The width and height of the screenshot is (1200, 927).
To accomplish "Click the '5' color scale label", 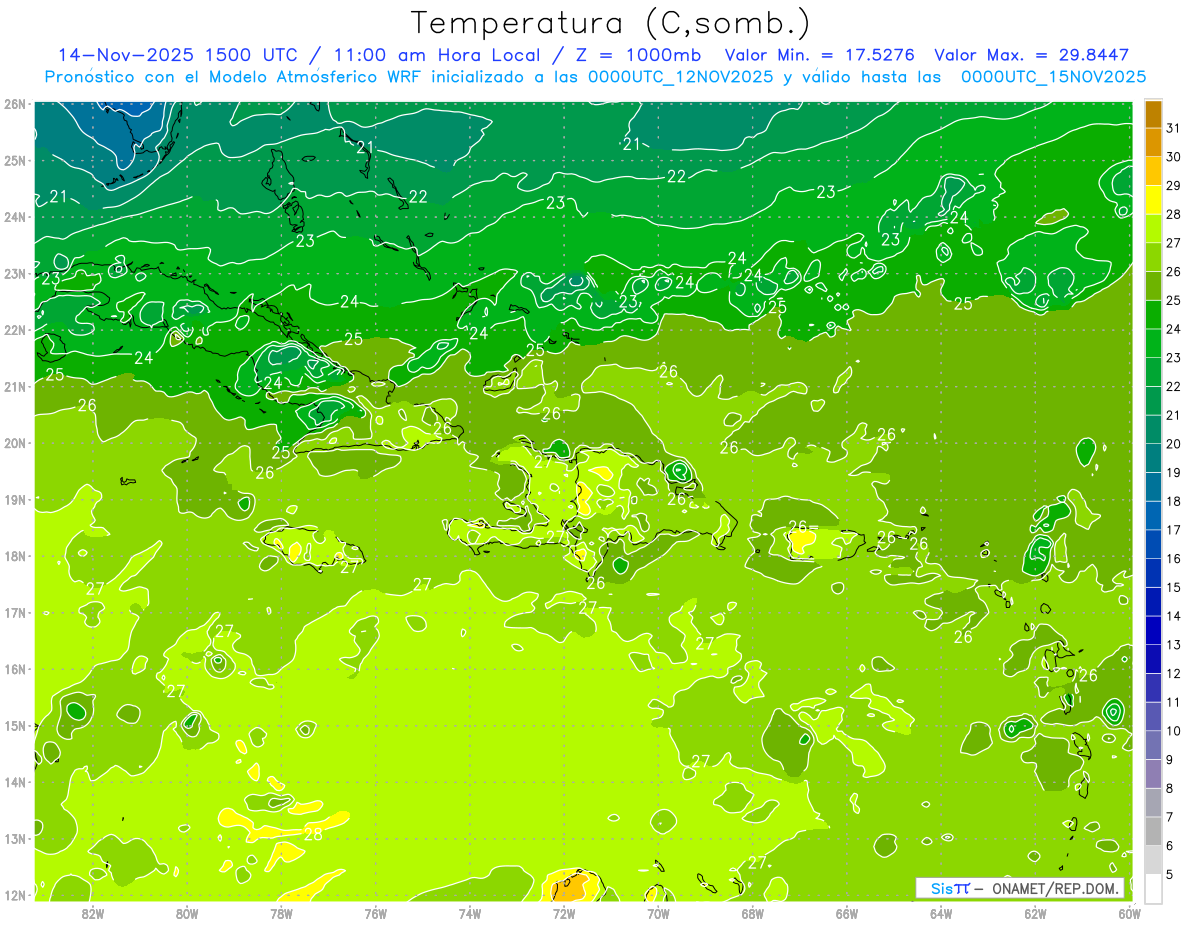I will coord(1170,874).
